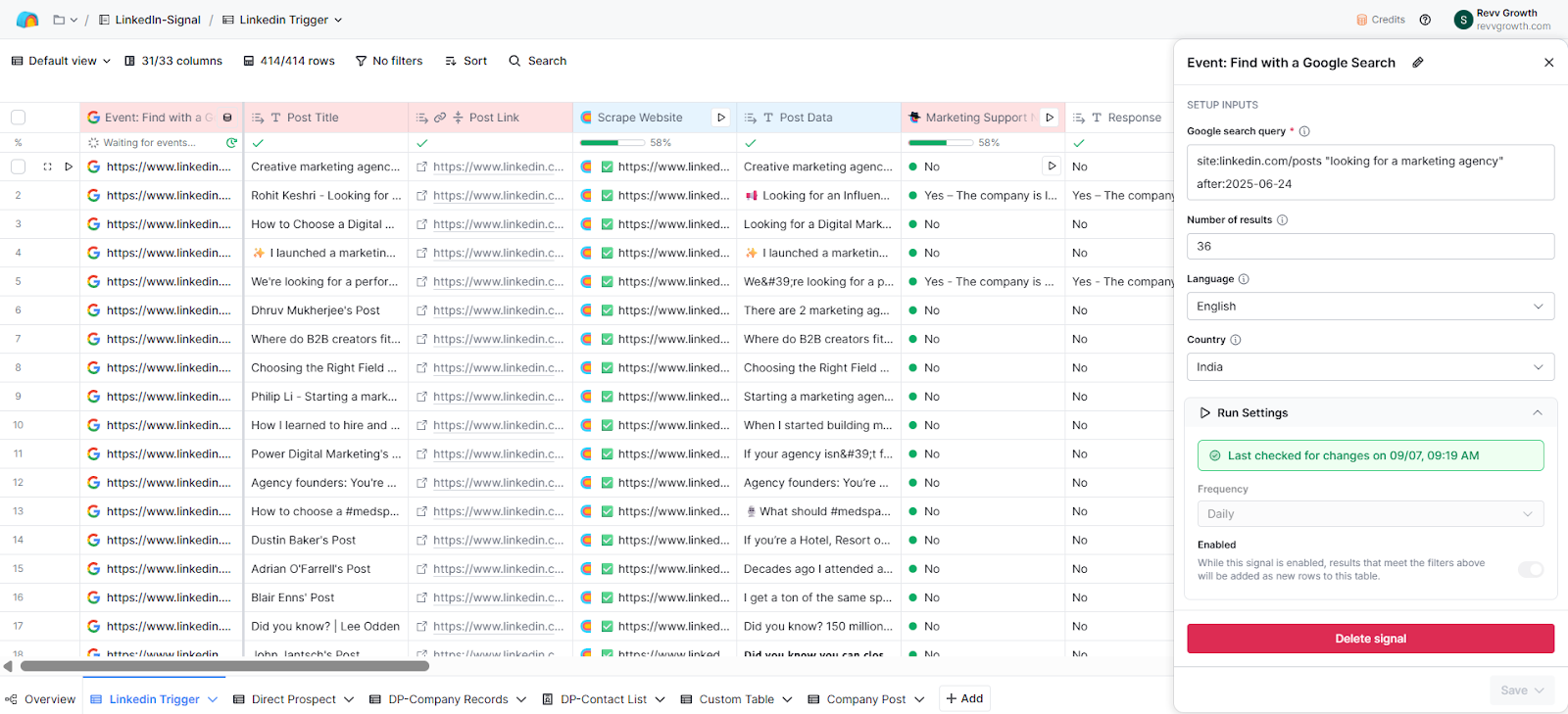The height and width of the screenshot is (714, 1568).
Task: Click the Marketing Support 58% progress bar
Action: (x=940, y=143)
